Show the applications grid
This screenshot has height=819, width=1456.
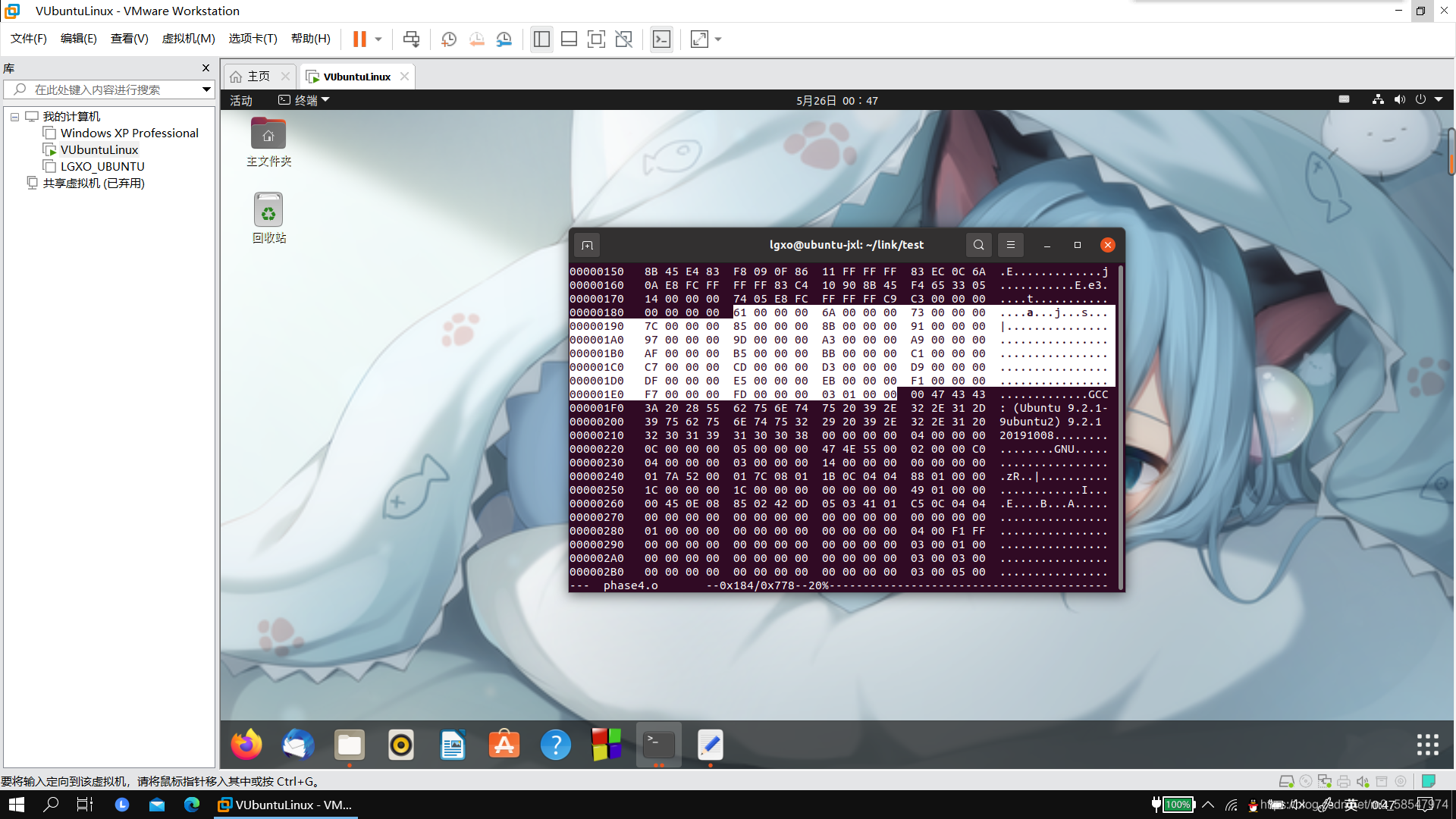[x=1428, y=745]
